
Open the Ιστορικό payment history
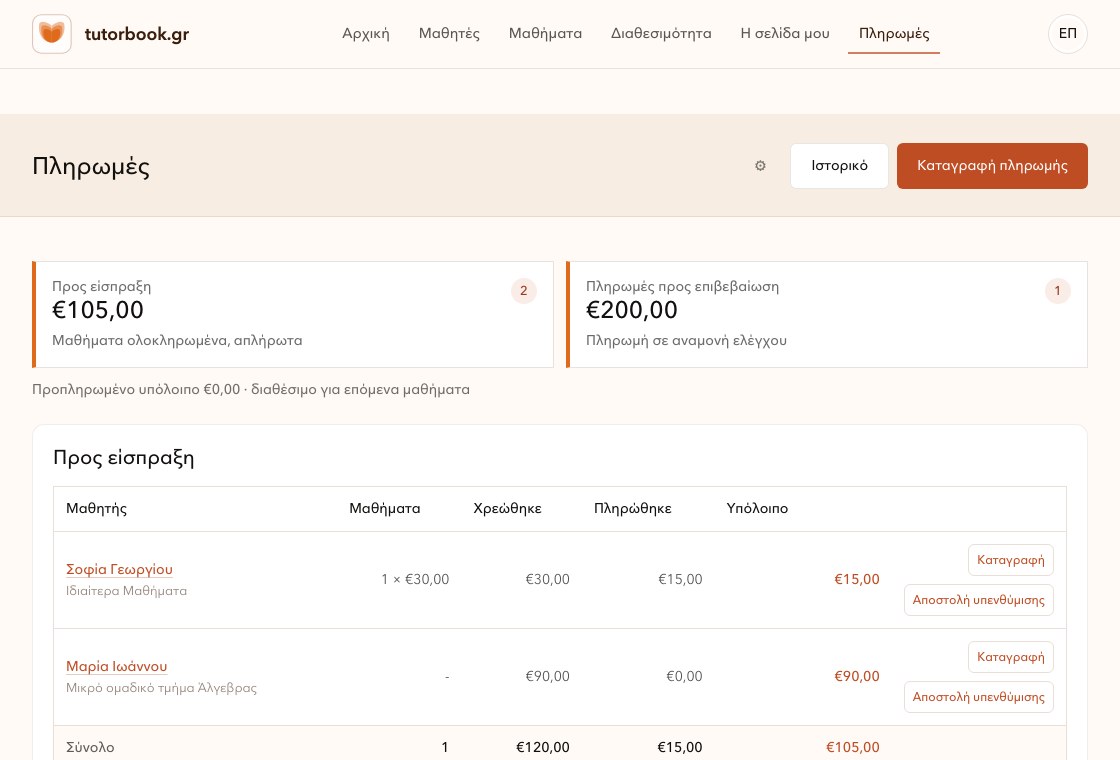839,166
